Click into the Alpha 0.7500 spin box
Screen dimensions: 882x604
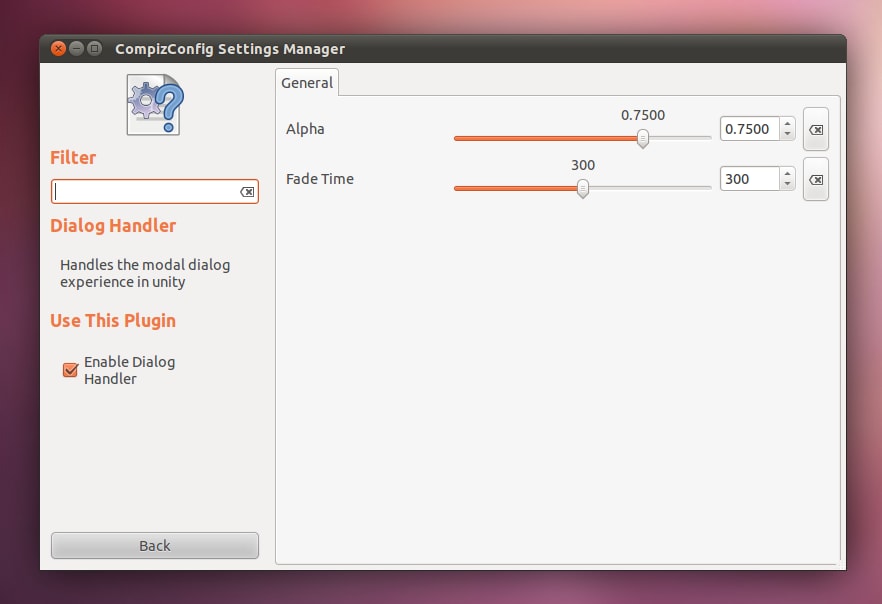(x=750, y=129)
